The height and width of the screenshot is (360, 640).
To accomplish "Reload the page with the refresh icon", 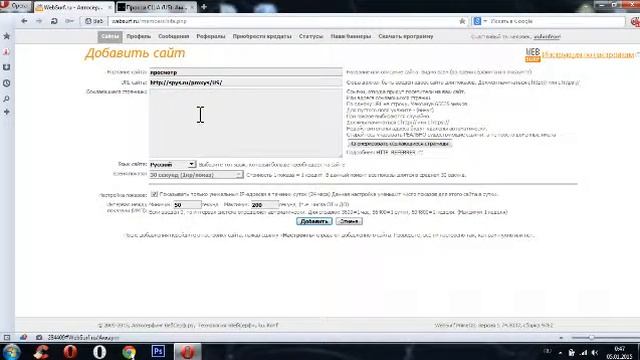I will point(54,21).
